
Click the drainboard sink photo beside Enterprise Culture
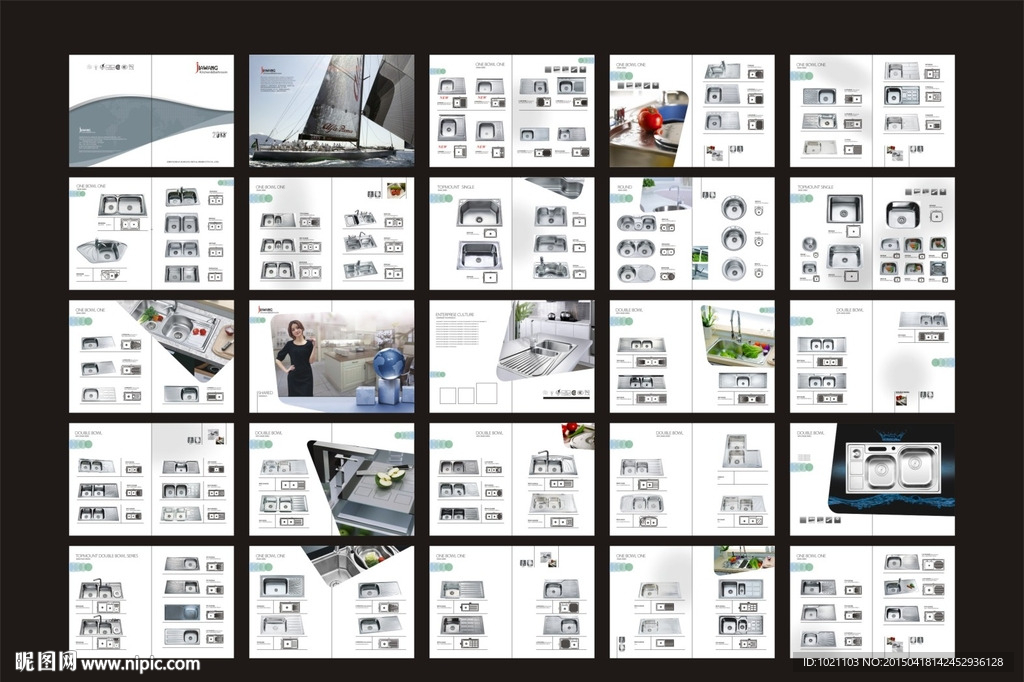click(x=545, y=340)
